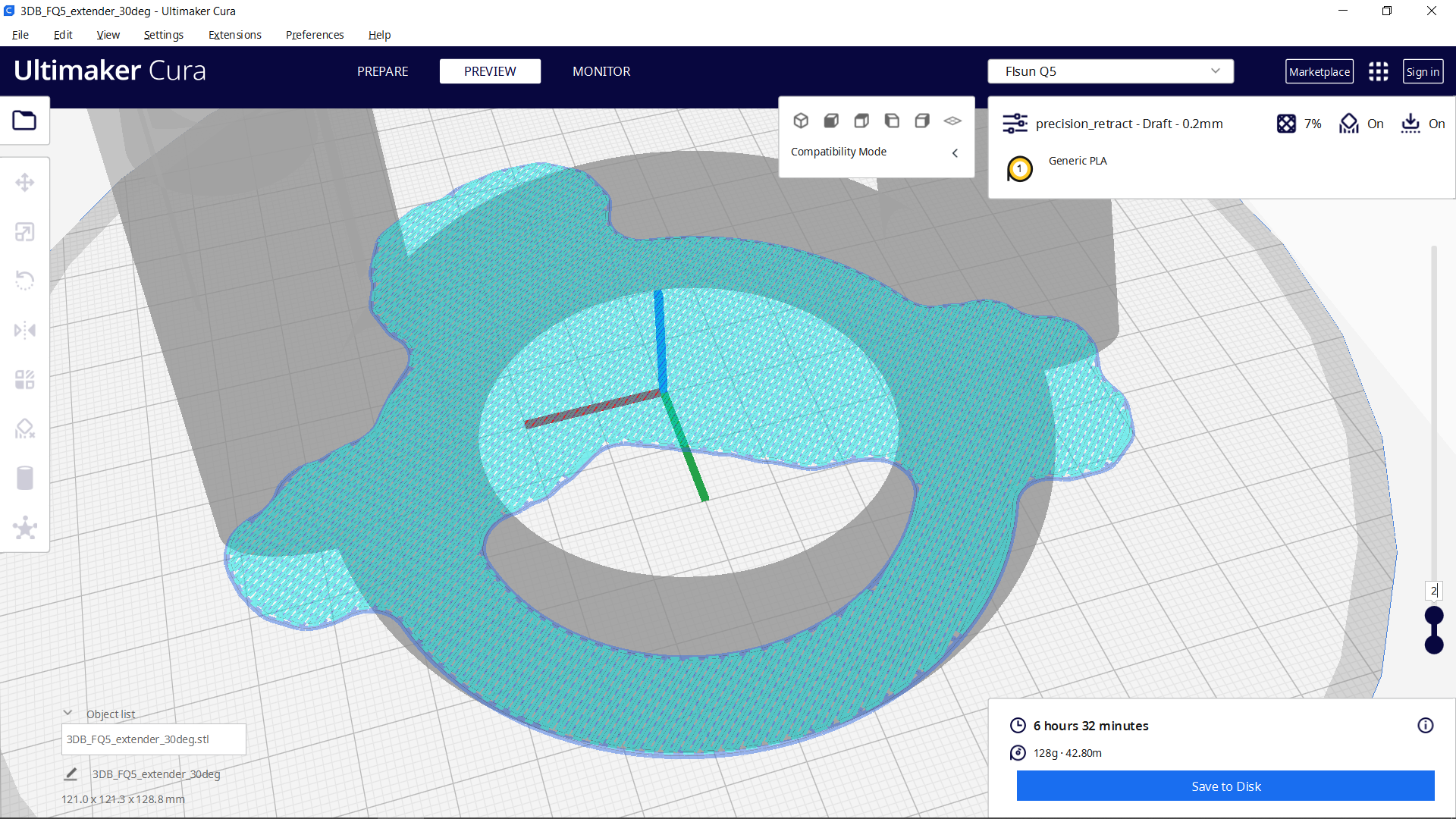
Task: Select extruder 1 with Generic PLA
Action: point(1020,168)
